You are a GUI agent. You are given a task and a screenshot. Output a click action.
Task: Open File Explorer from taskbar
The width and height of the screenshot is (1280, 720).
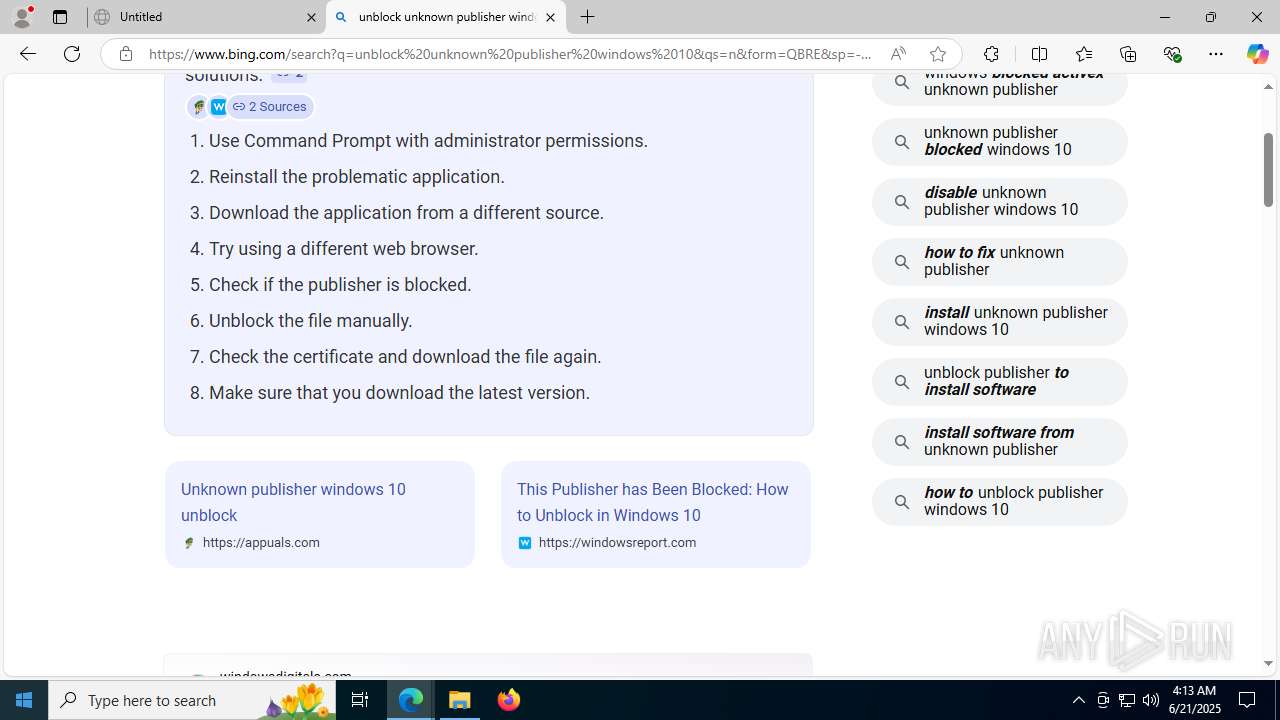click(x=460, y=700)
